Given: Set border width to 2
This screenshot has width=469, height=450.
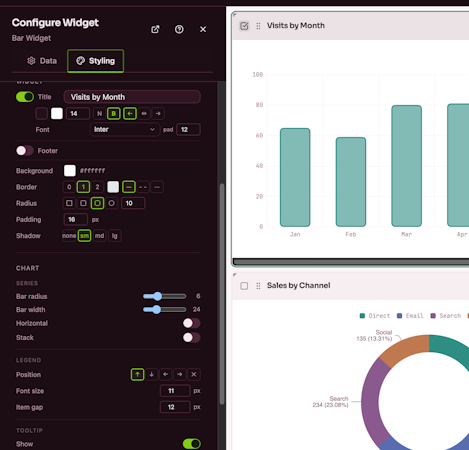Looking at the screenshot, I should click(97, 187).
